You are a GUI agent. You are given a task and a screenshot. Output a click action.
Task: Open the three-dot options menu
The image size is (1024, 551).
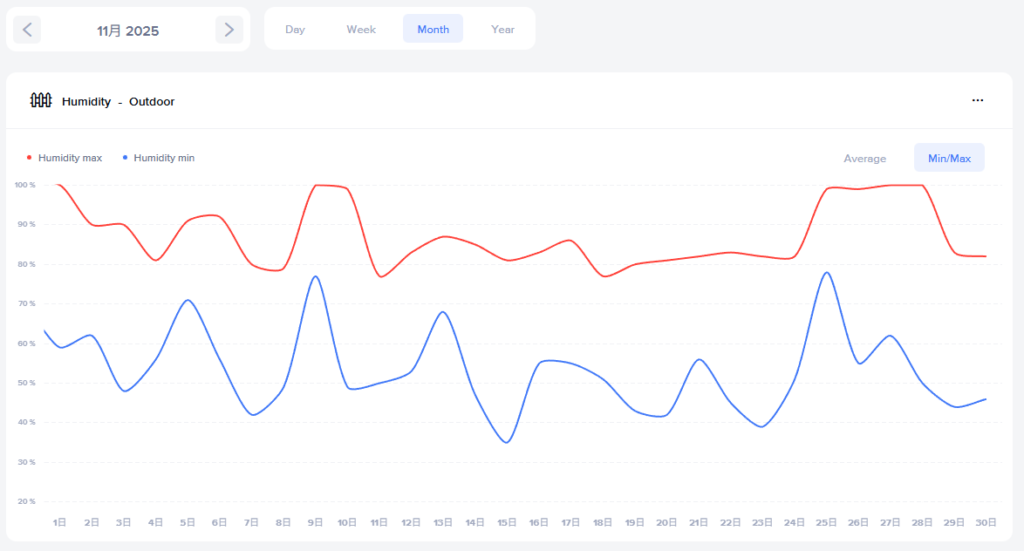click(x=977, y=101)
